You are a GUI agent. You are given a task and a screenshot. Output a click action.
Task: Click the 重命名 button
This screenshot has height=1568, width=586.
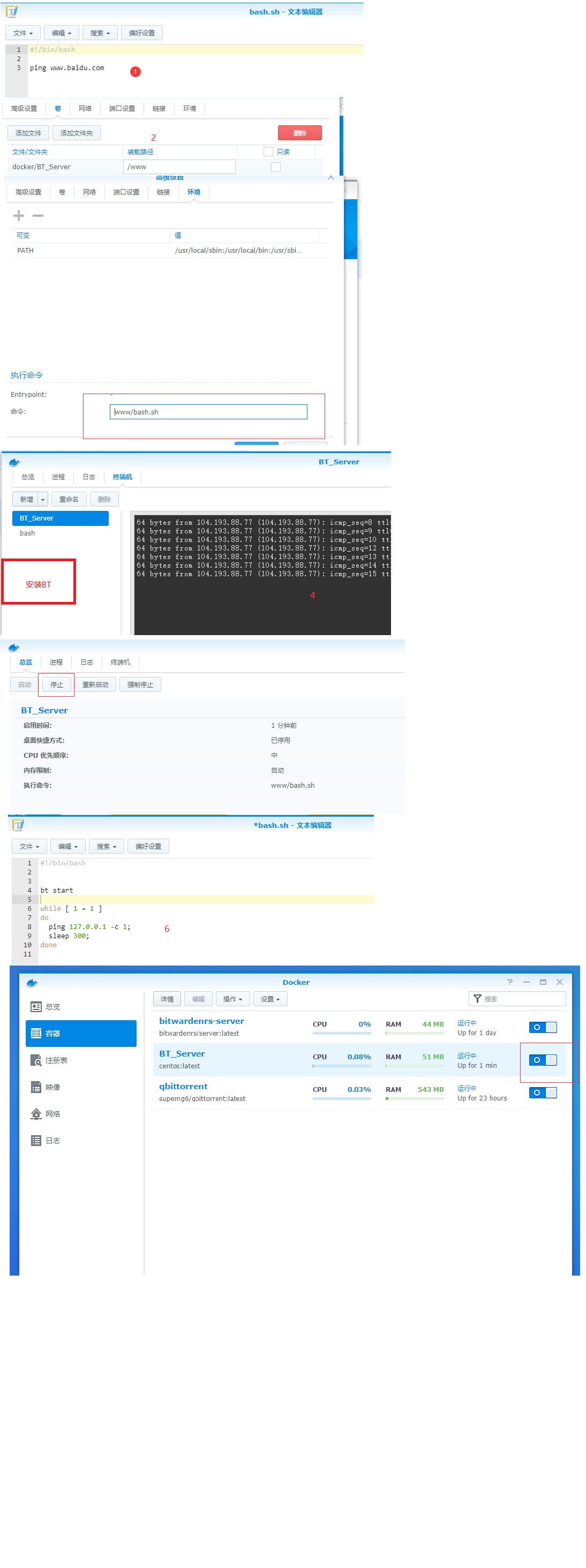point(69,499)
